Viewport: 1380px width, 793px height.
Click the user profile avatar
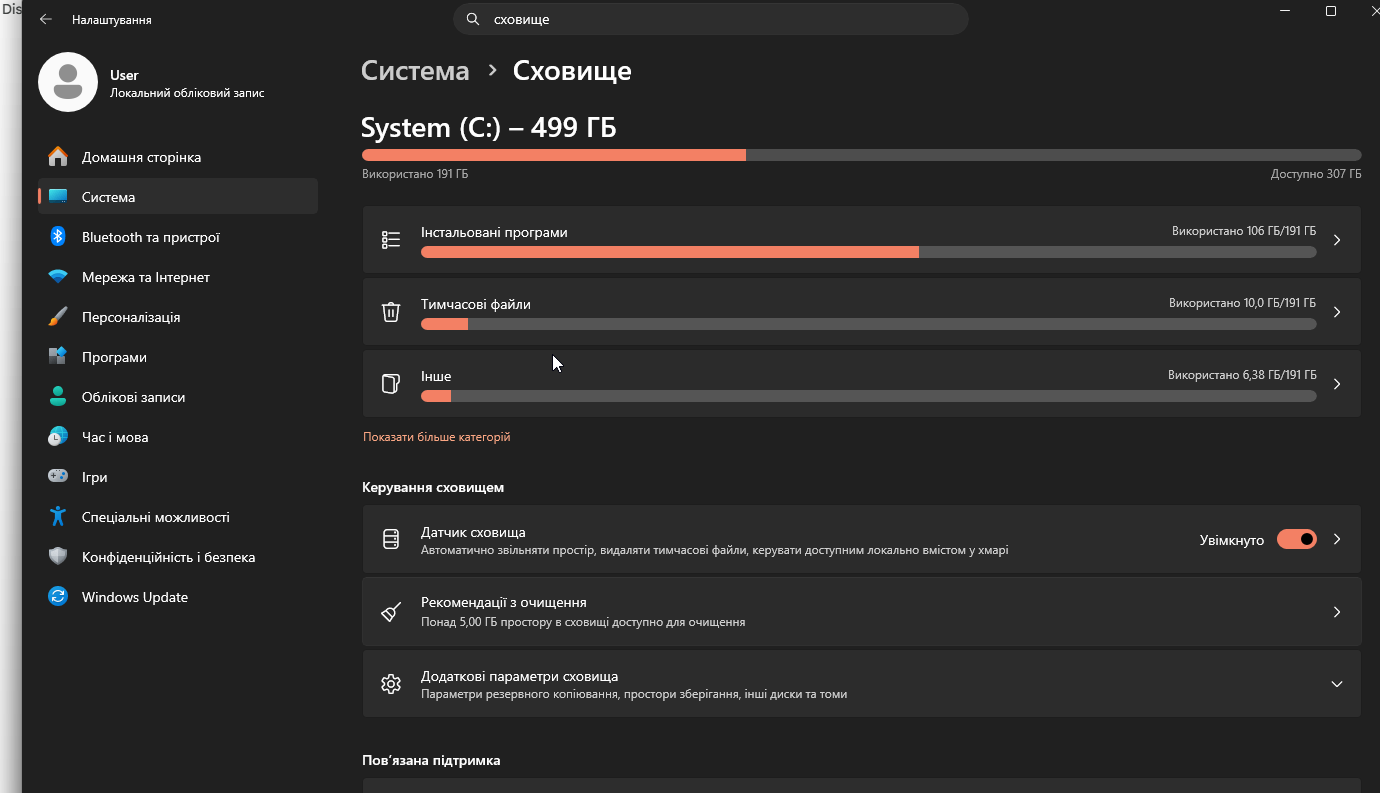(67, 82)
